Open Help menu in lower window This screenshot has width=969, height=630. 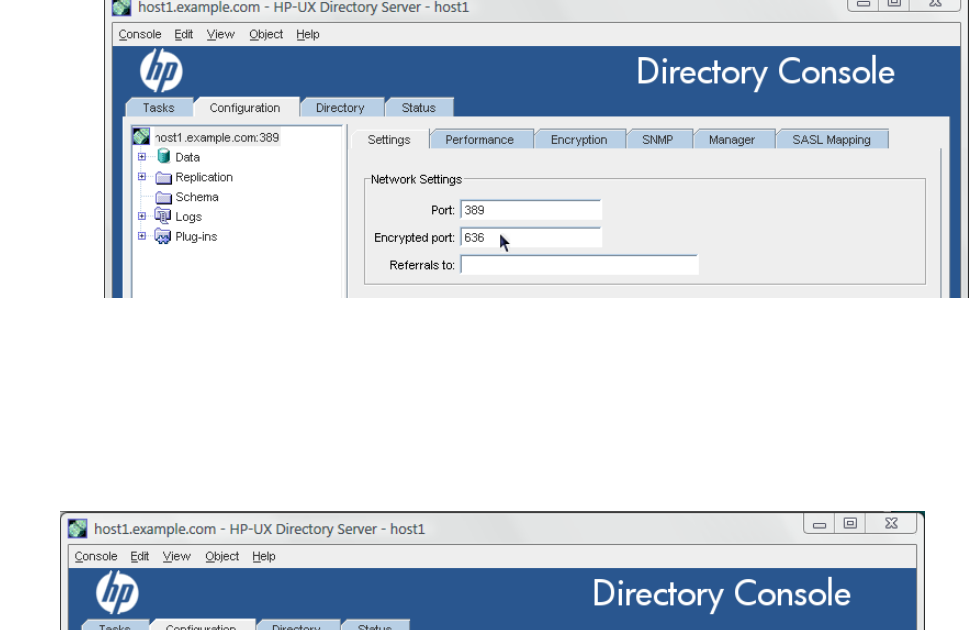(x=264, y=556)
